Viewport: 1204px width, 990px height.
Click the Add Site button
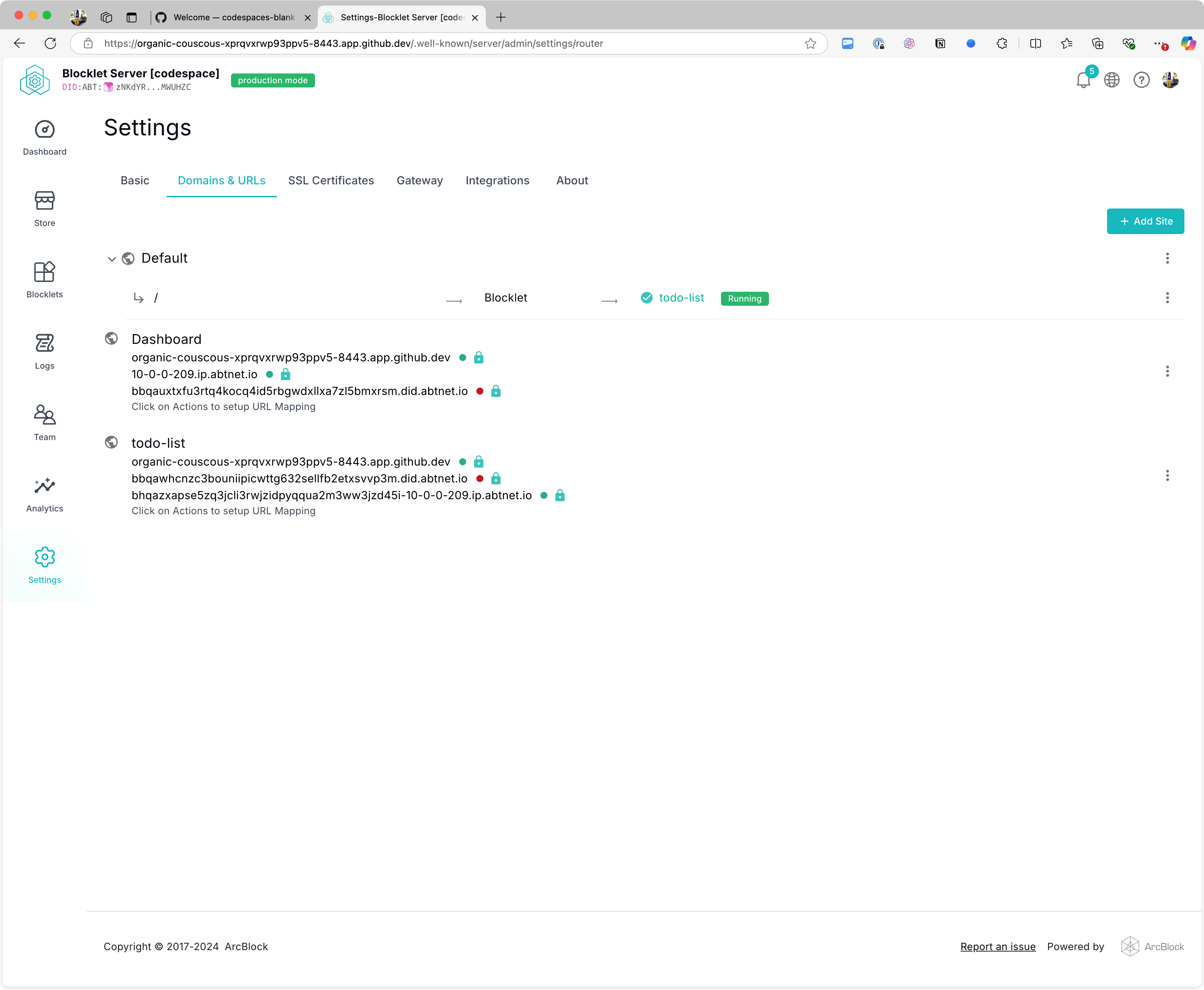pyautogui.click(x=1144, y=221)
